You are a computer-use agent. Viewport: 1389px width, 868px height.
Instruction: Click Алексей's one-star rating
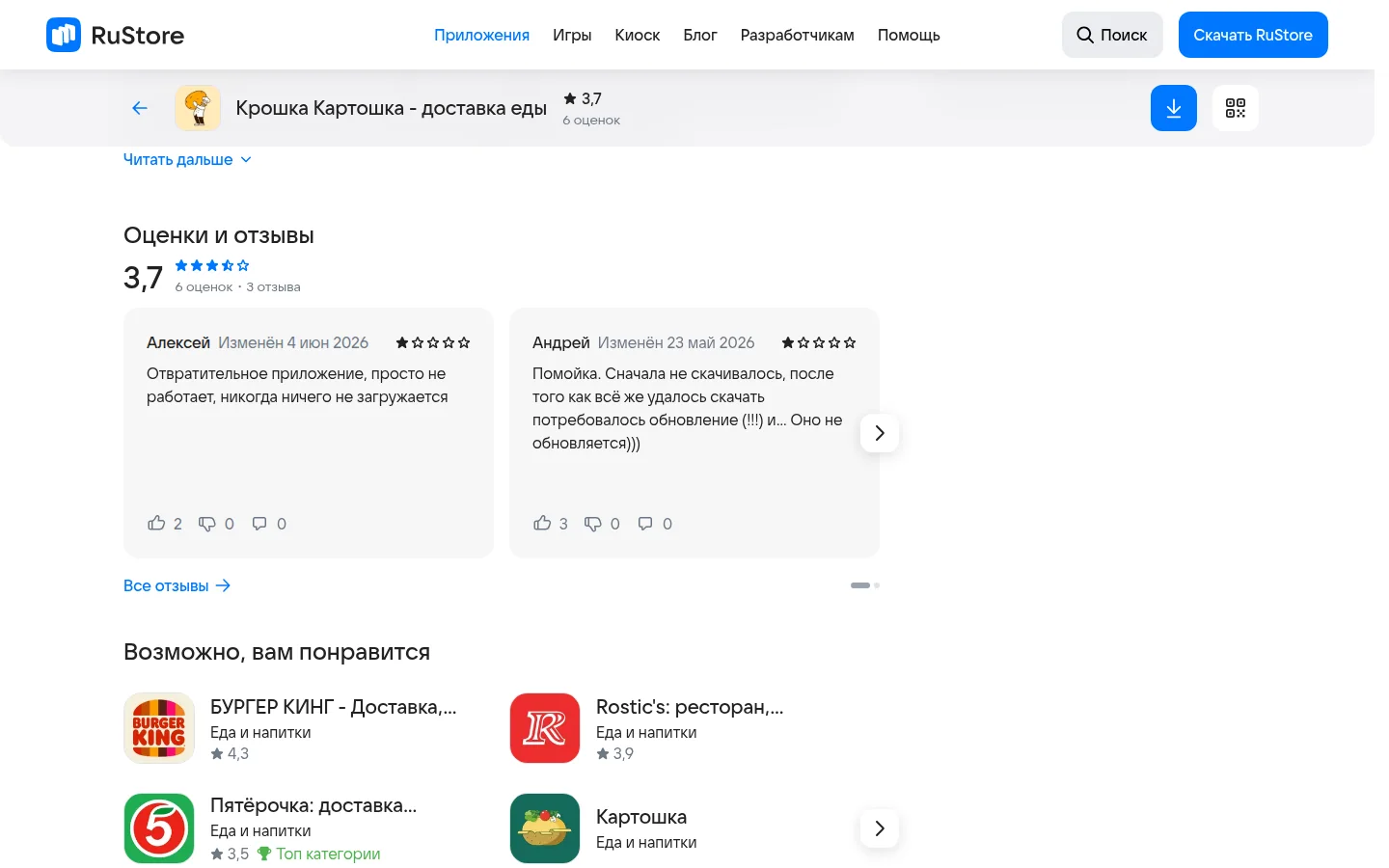tap(433, 342)
